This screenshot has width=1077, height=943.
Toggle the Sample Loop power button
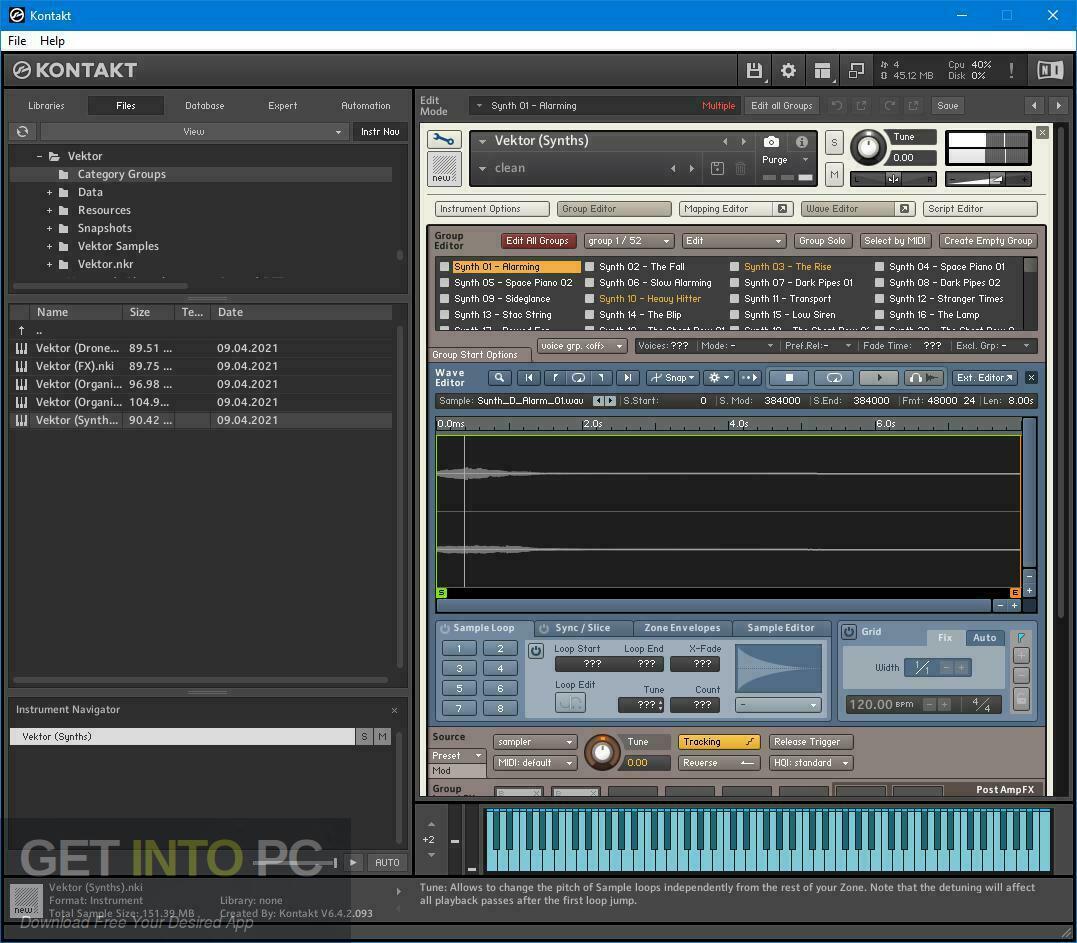click(444, 628)
